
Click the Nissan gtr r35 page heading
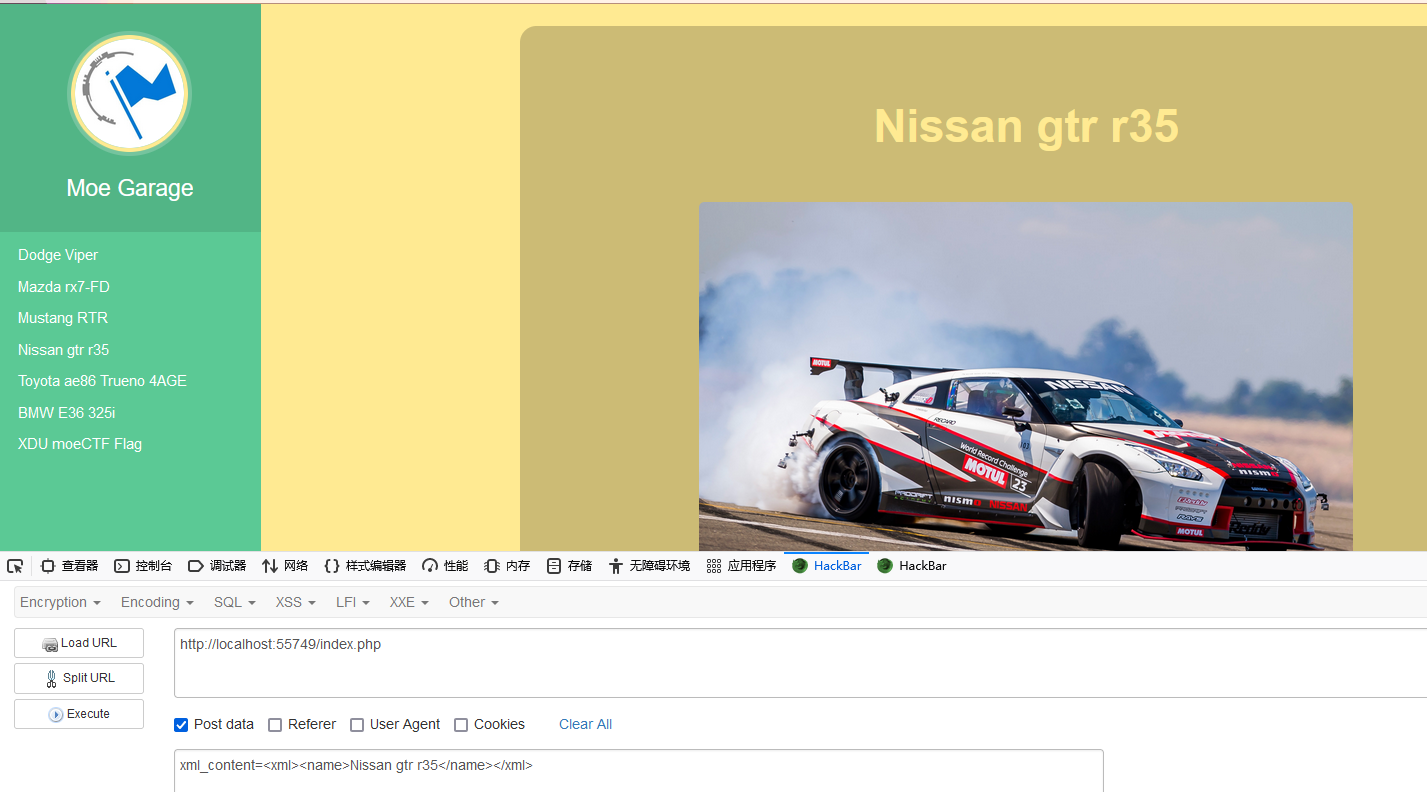[1026, 126]
